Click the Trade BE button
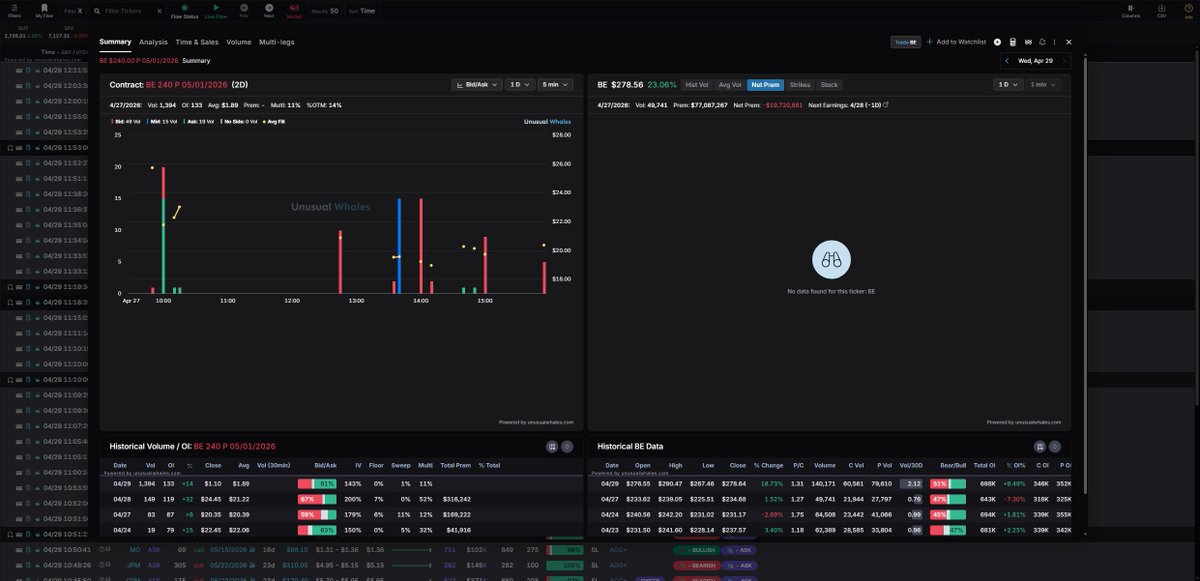The height and width of the screenshot is (581, 1200). (x=905, y=42)
